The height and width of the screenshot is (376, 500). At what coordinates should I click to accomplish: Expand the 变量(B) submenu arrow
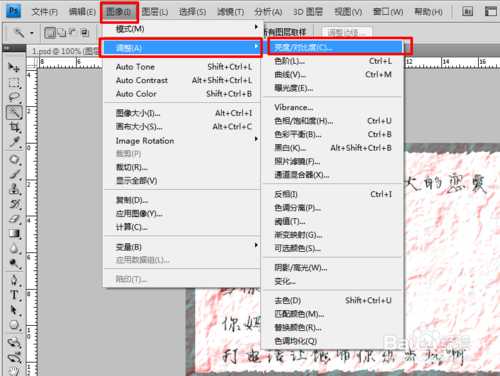(256, 245)
